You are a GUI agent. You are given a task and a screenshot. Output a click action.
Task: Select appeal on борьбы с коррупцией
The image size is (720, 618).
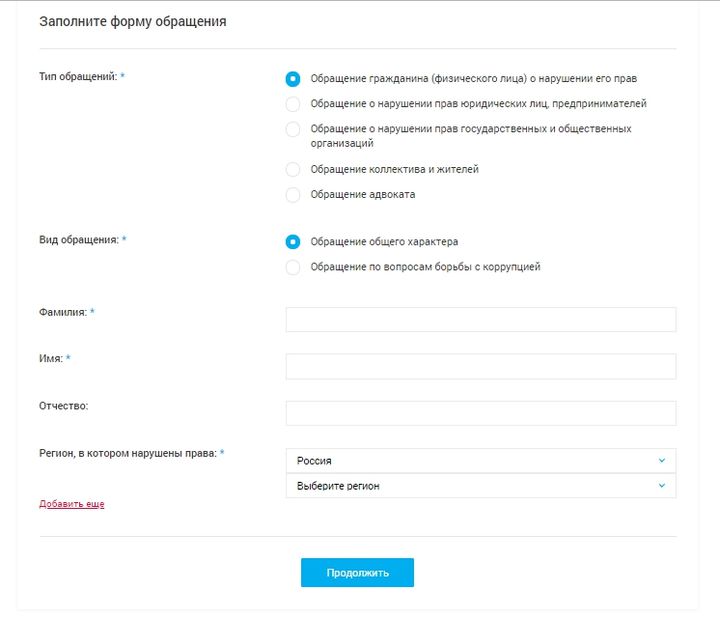tap(293, 267)
